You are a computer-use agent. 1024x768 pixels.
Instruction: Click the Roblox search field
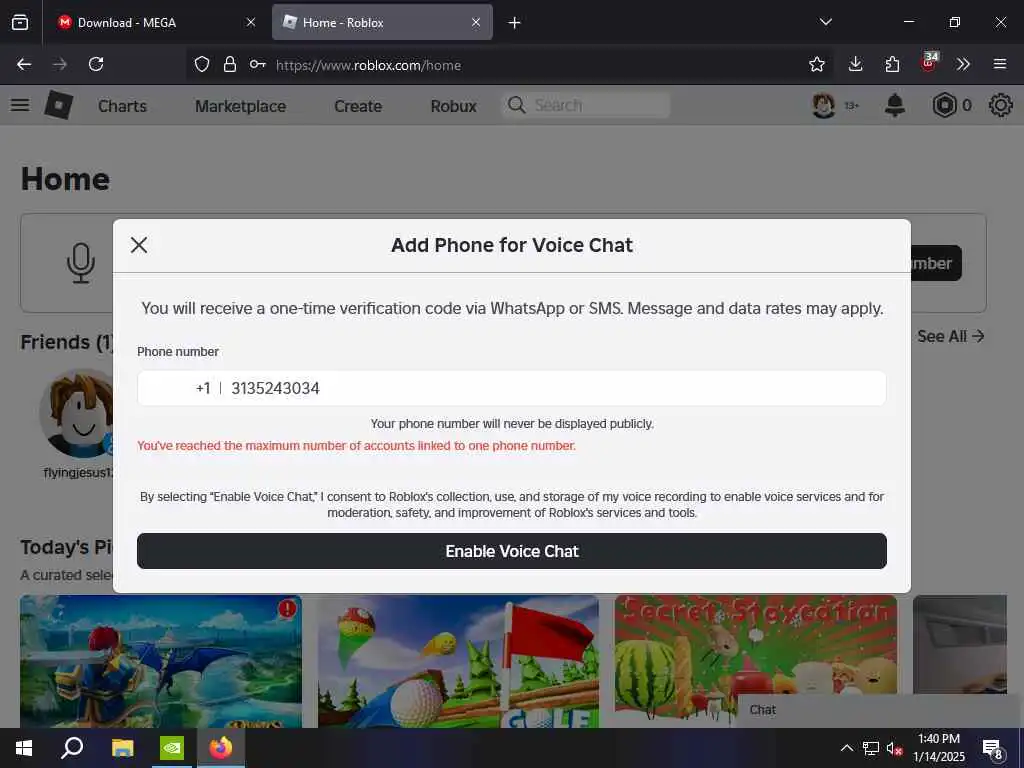(x=586, y=105)
